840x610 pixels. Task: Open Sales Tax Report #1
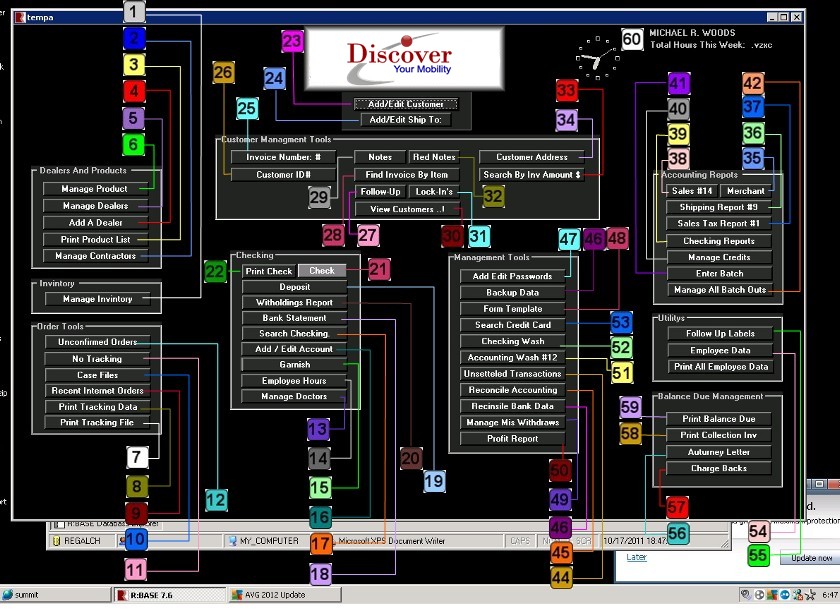point(719,223)
